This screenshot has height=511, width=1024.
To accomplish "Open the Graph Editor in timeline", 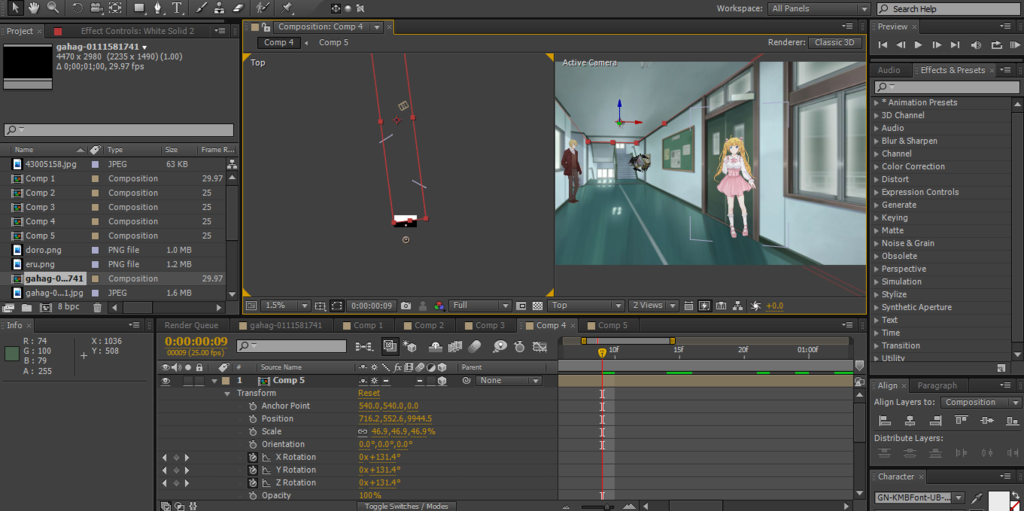I will (539, 346).
